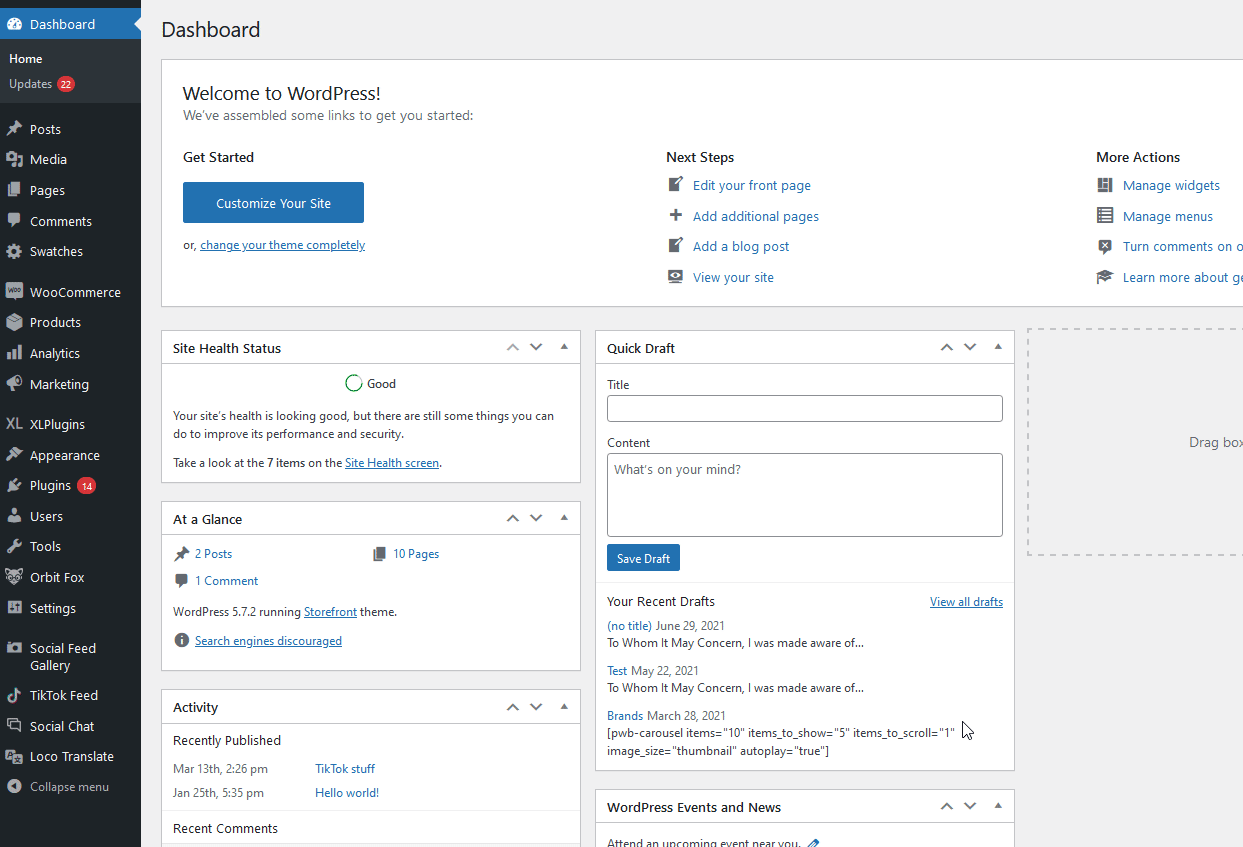Open the Plugins menu label
Screen dimensions: 1243x847
pos(50,485)
